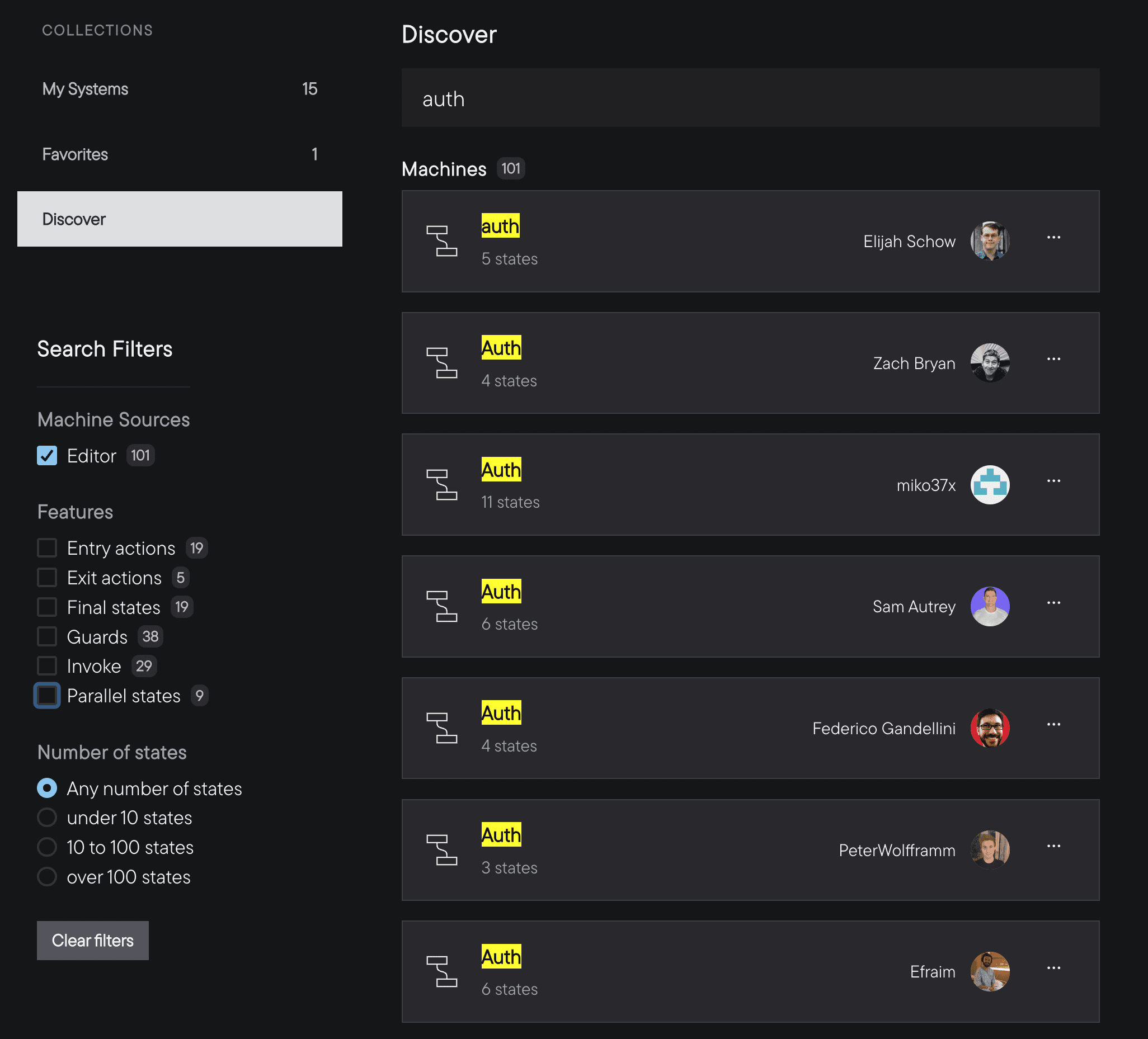
Task: Open the options menu on Efraim's machine card
Action: coord(1054,968)
